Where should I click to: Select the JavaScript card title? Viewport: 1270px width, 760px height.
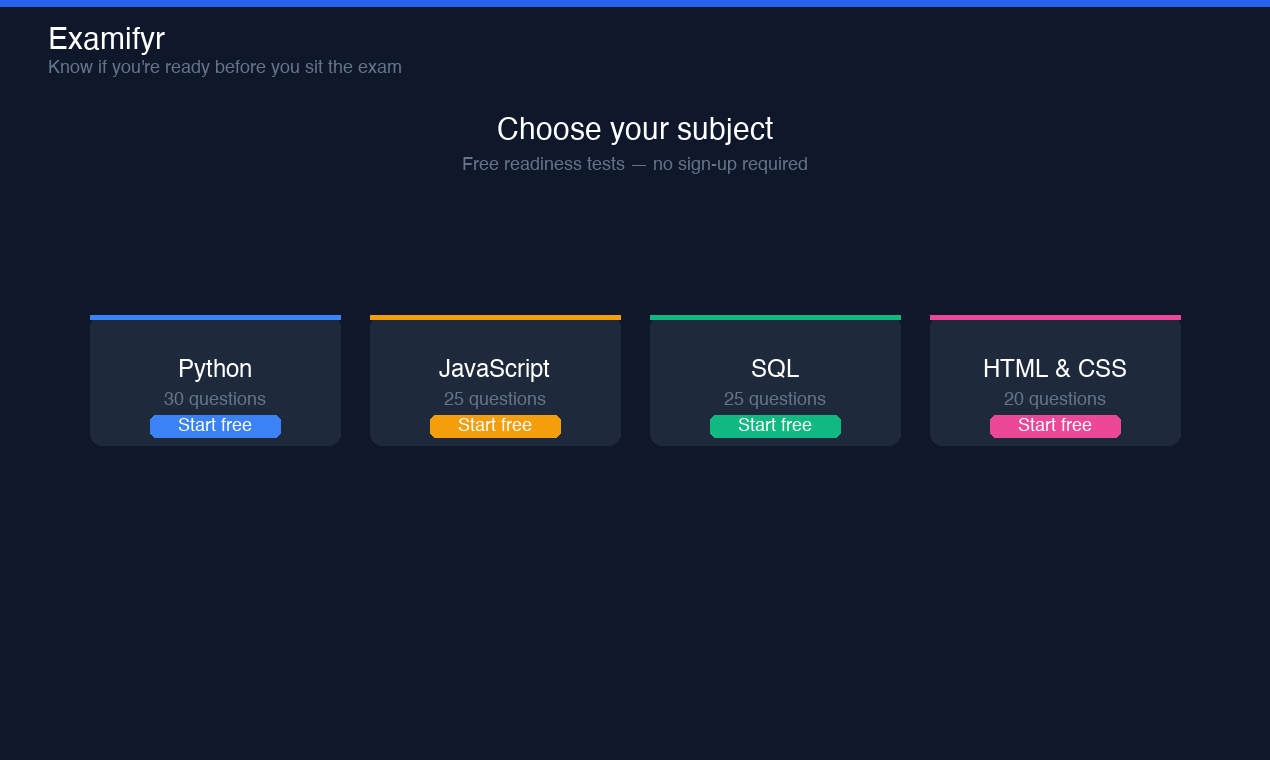(494, 369)
